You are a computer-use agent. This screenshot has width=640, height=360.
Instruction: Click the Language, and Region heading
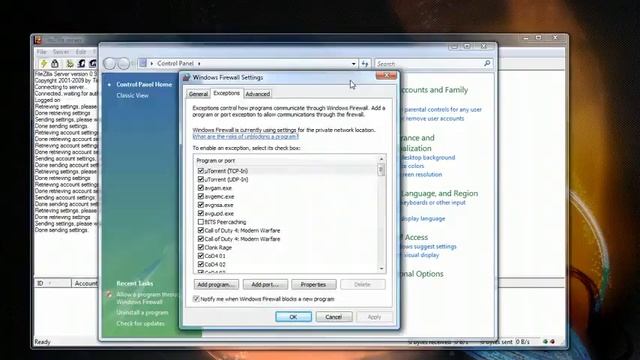pos(439,193)
